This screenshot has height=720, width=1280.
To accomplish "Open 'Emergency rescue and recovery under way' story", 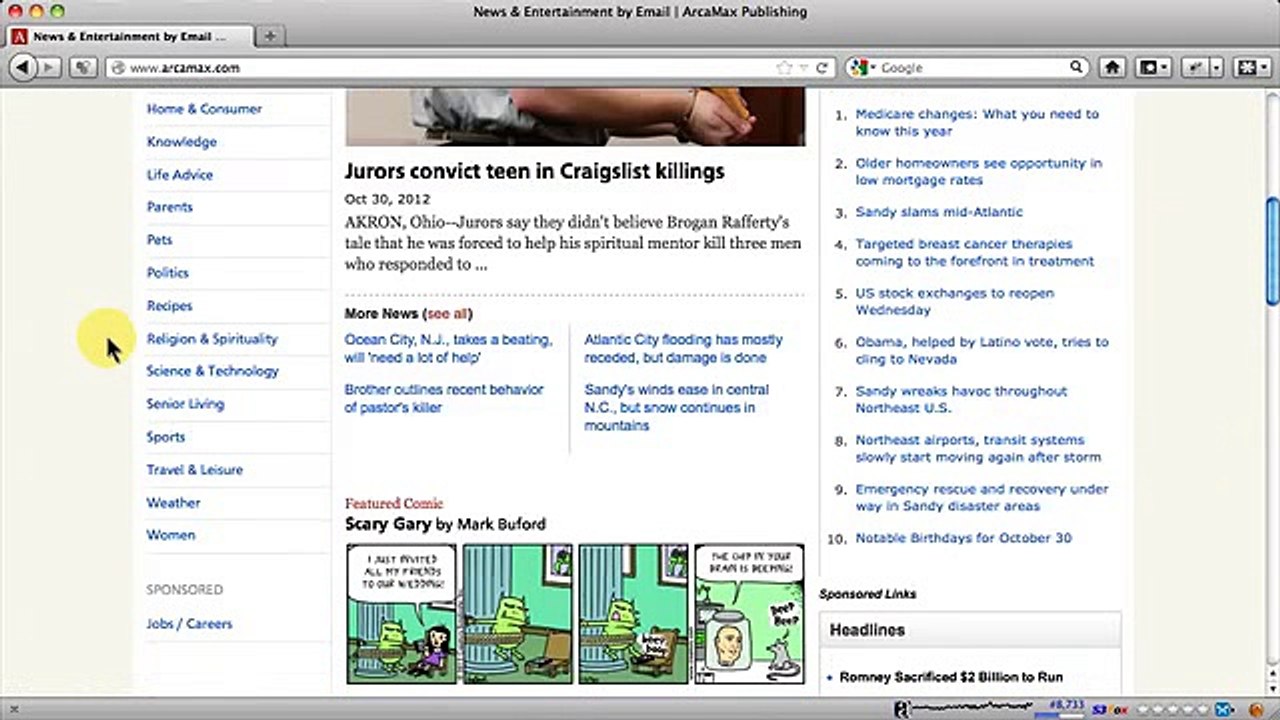I will [x=982, y=497].
